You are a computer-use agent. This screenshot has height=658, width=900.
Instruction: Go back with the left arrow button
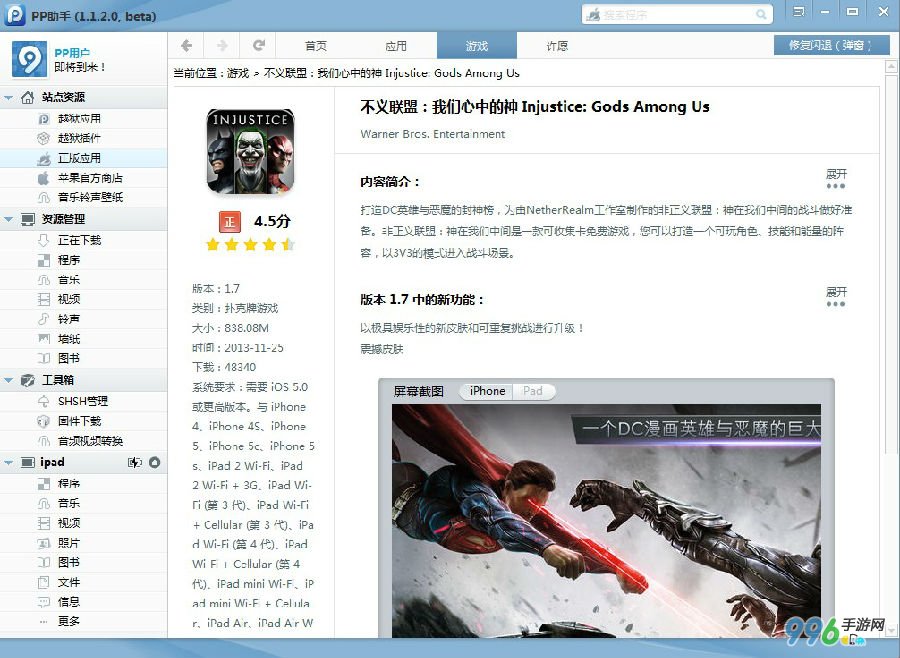[187, 45]
